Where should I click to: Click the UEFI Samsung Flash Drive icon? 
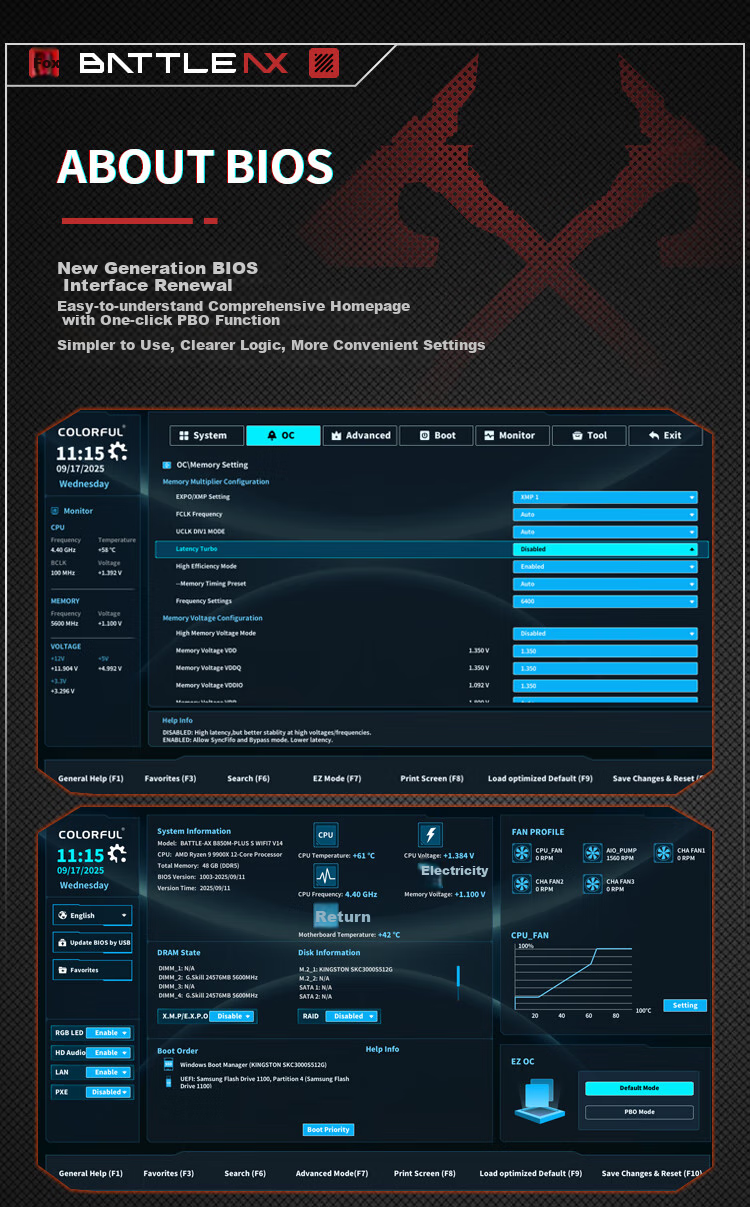[x=169, y=1082]
